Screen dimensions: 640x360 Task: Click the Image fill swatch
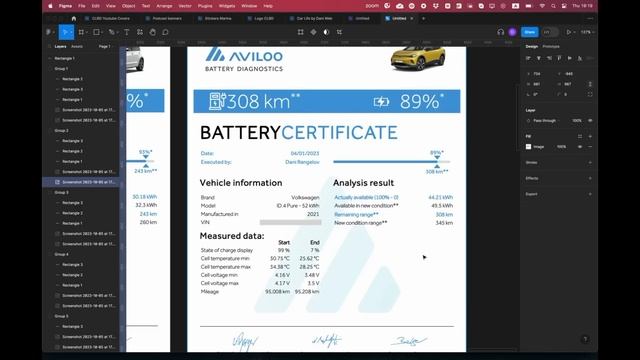tap(529, 147)
